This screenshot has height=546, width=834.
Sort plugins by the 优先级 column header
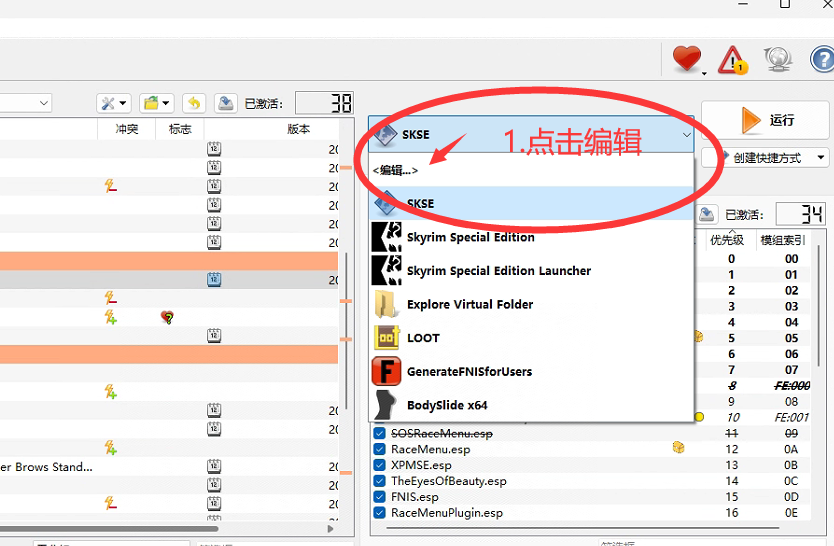(x=727, y=240)
